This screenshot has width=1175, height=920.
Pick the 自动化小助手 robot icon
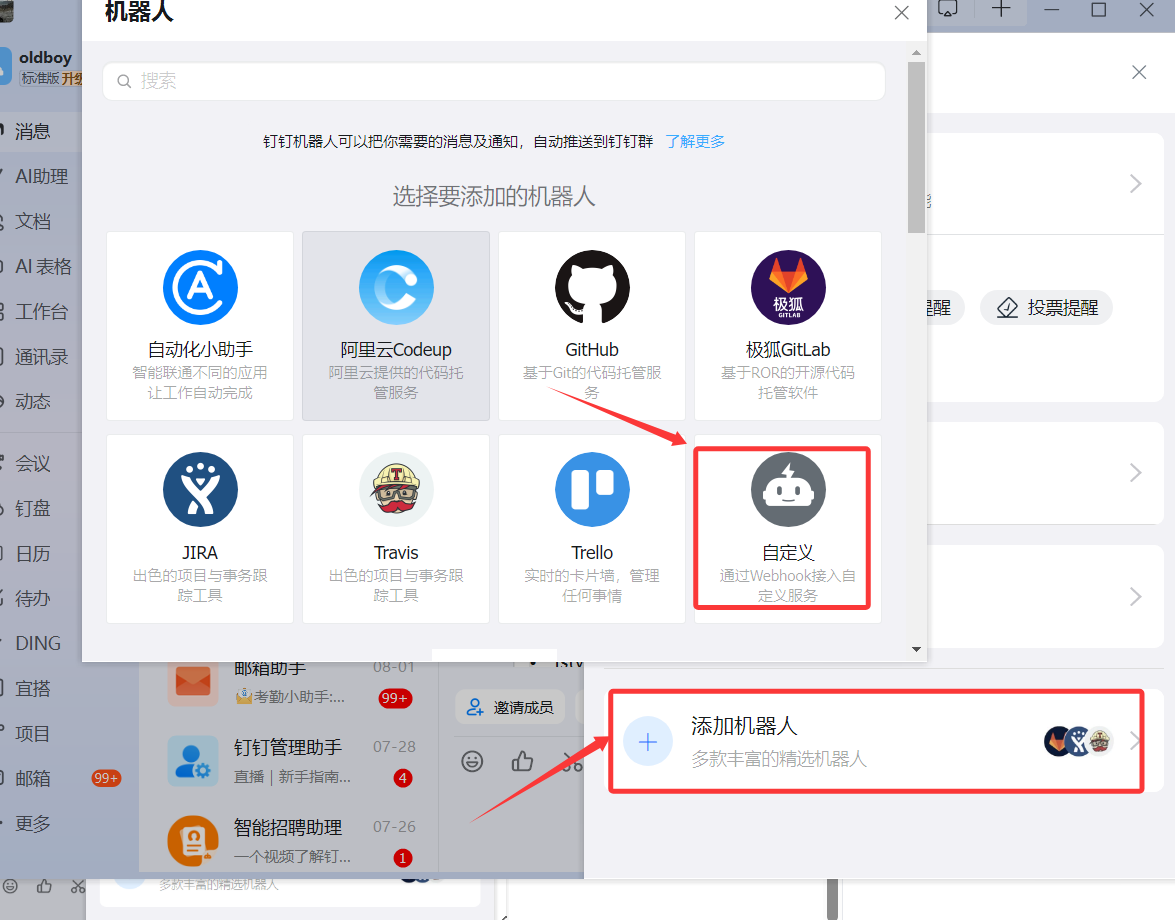200,288
